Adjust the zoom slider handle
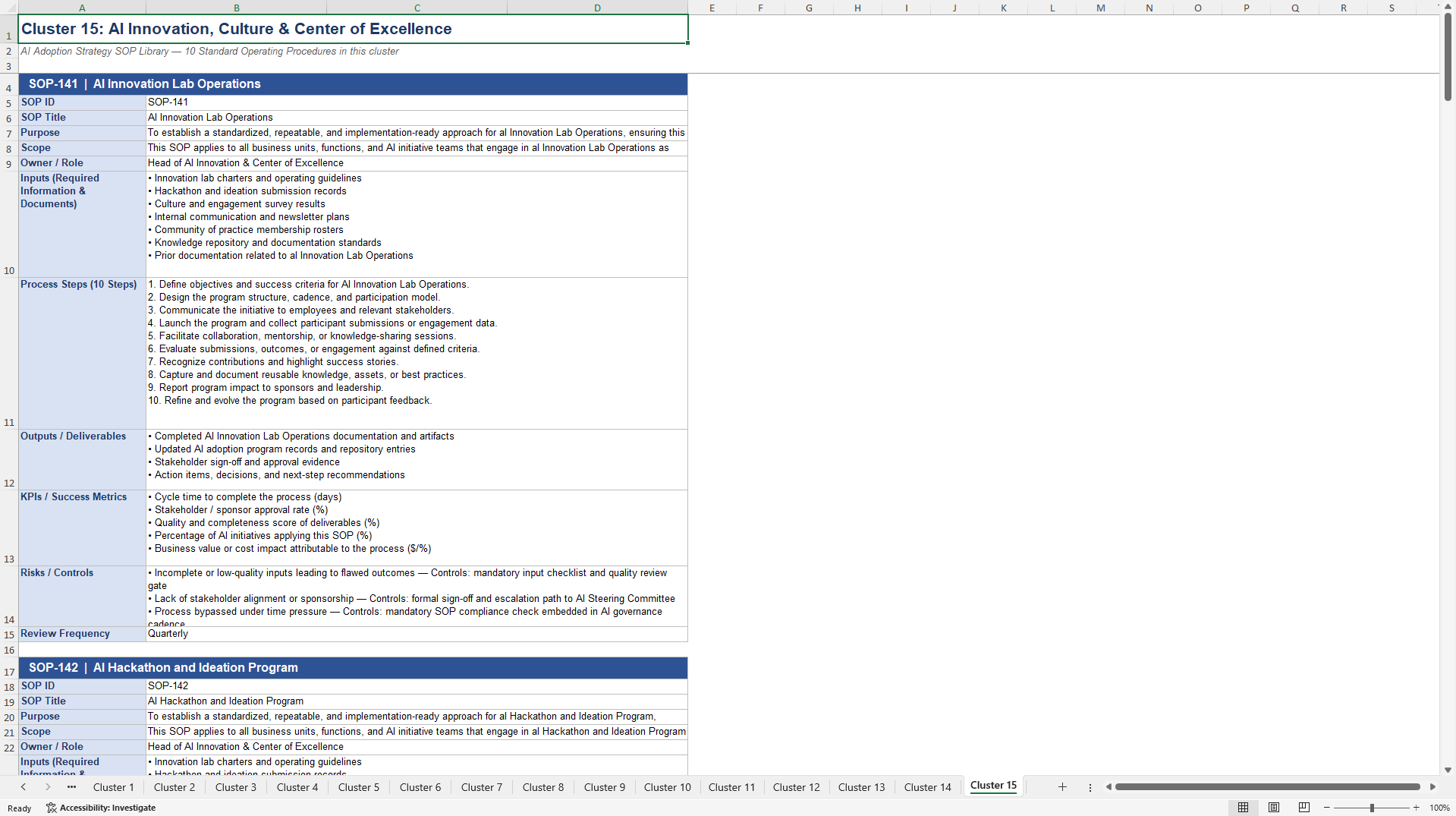Viewport: 1456px width, 816px height. coord(1372,808)
